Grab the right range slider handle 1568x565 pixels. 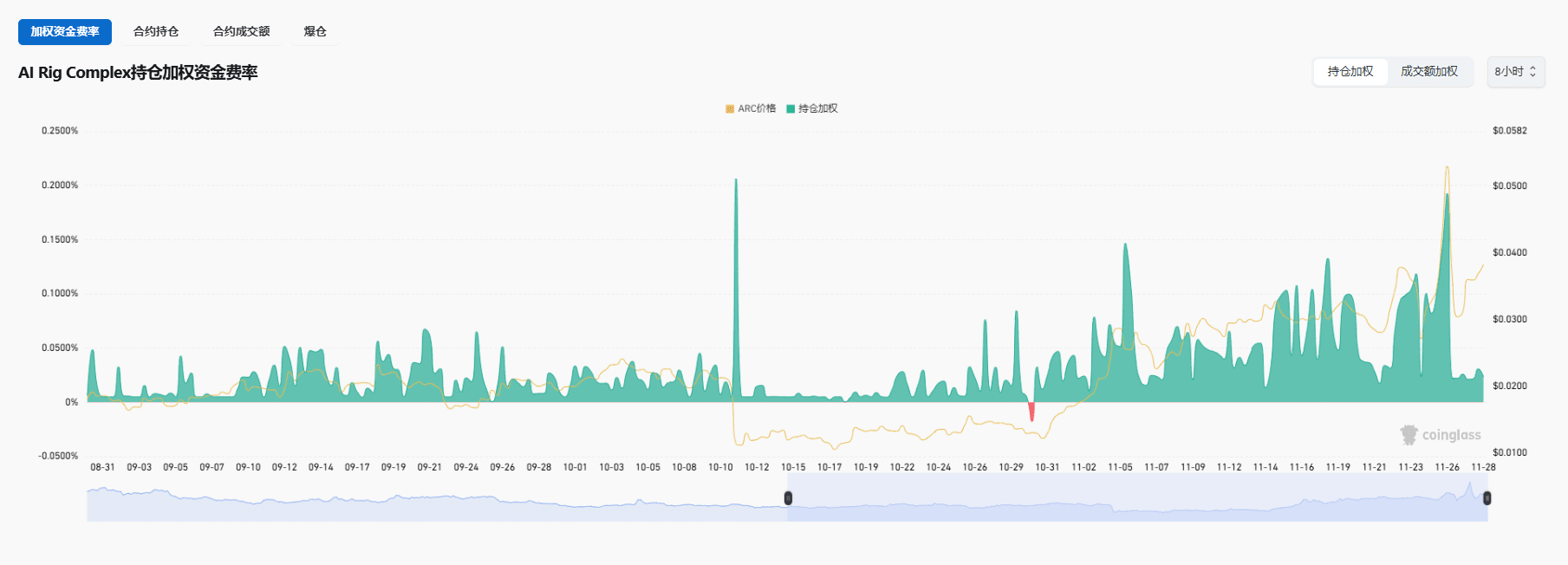pyautogui.click(x=1487, y=497)
